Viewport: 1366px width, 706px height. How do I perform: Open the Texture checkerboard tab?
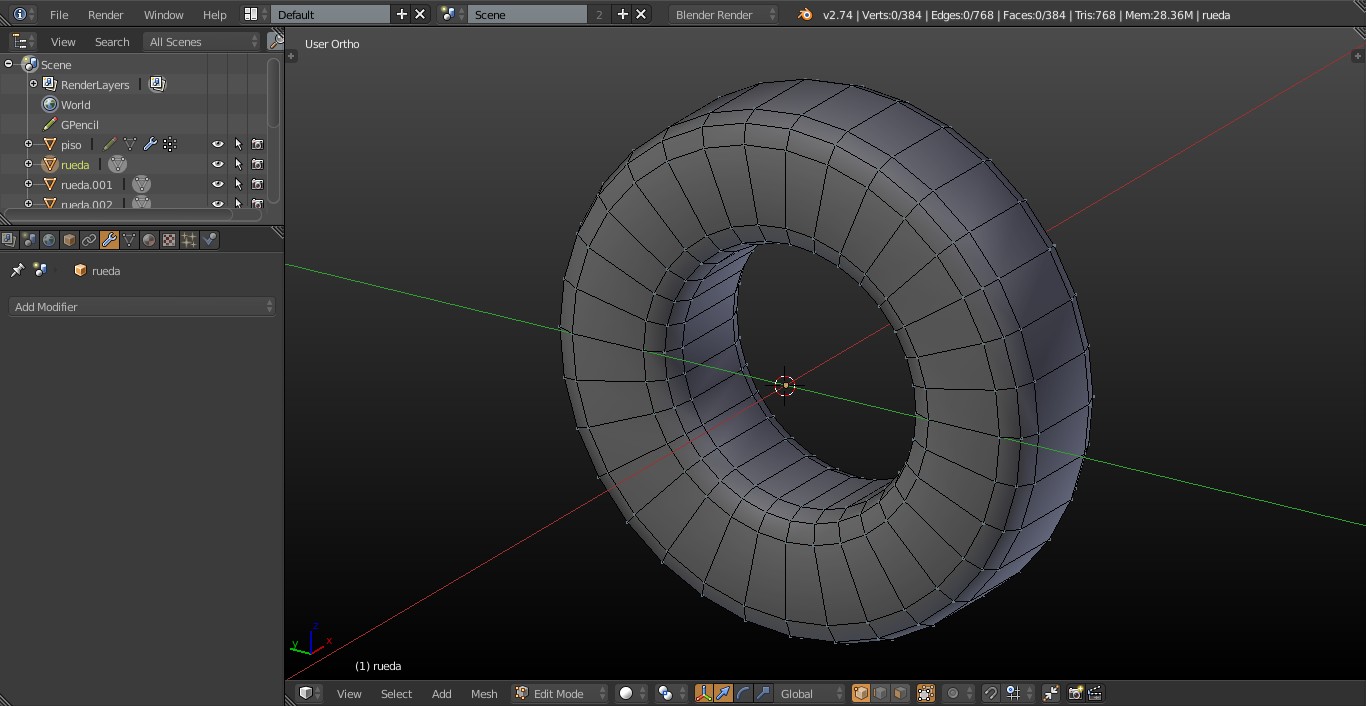[169, 240]
